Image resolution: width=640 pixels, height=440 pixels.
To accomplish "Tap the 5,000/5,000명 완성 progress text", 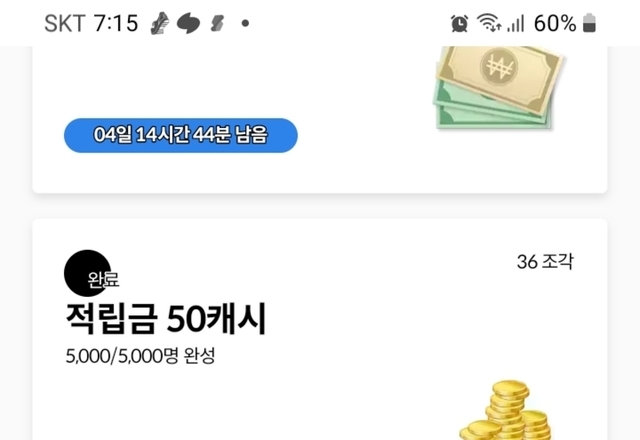I will tap(140, 356).
